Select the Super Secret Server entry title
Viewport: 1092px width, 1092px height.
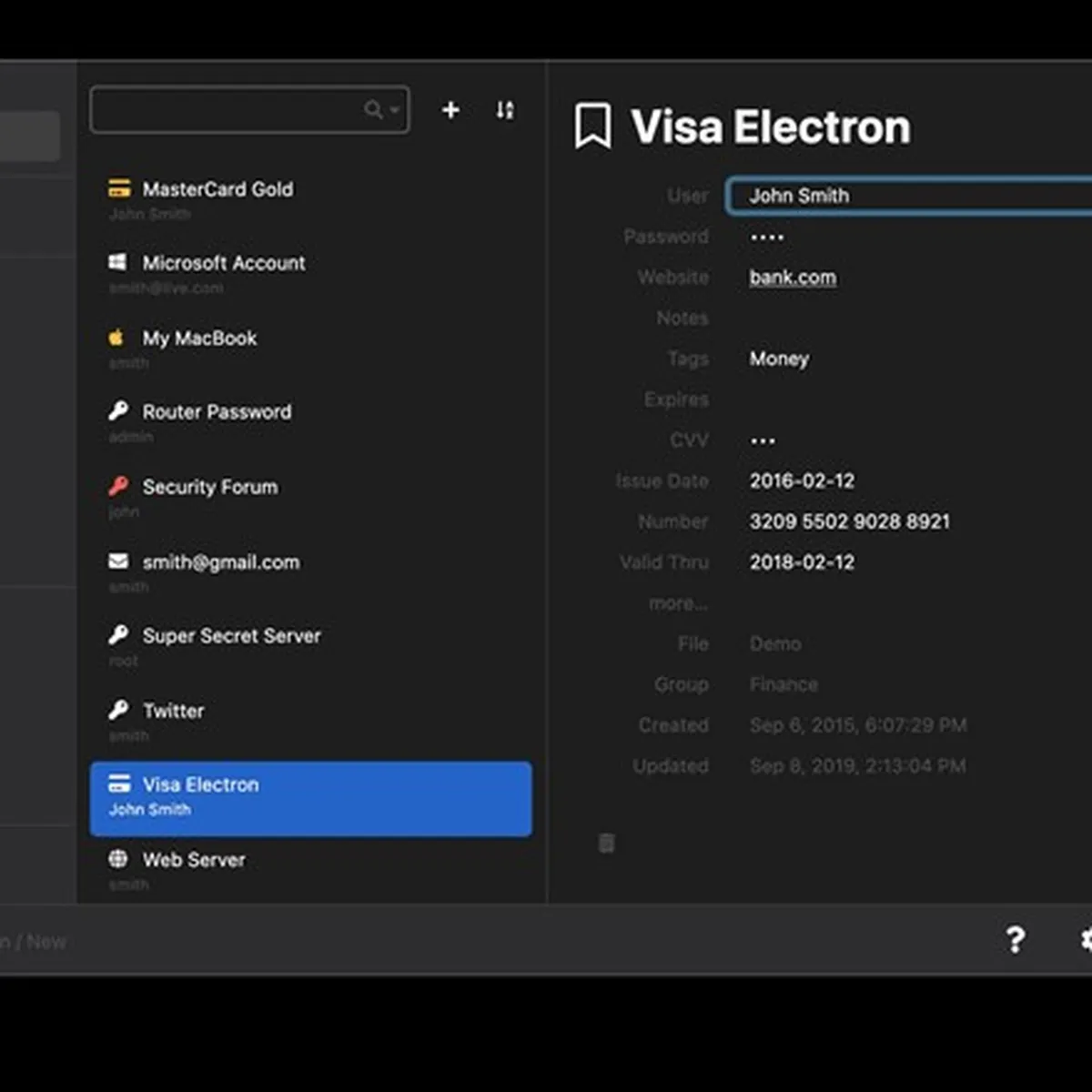pos(232,636)
